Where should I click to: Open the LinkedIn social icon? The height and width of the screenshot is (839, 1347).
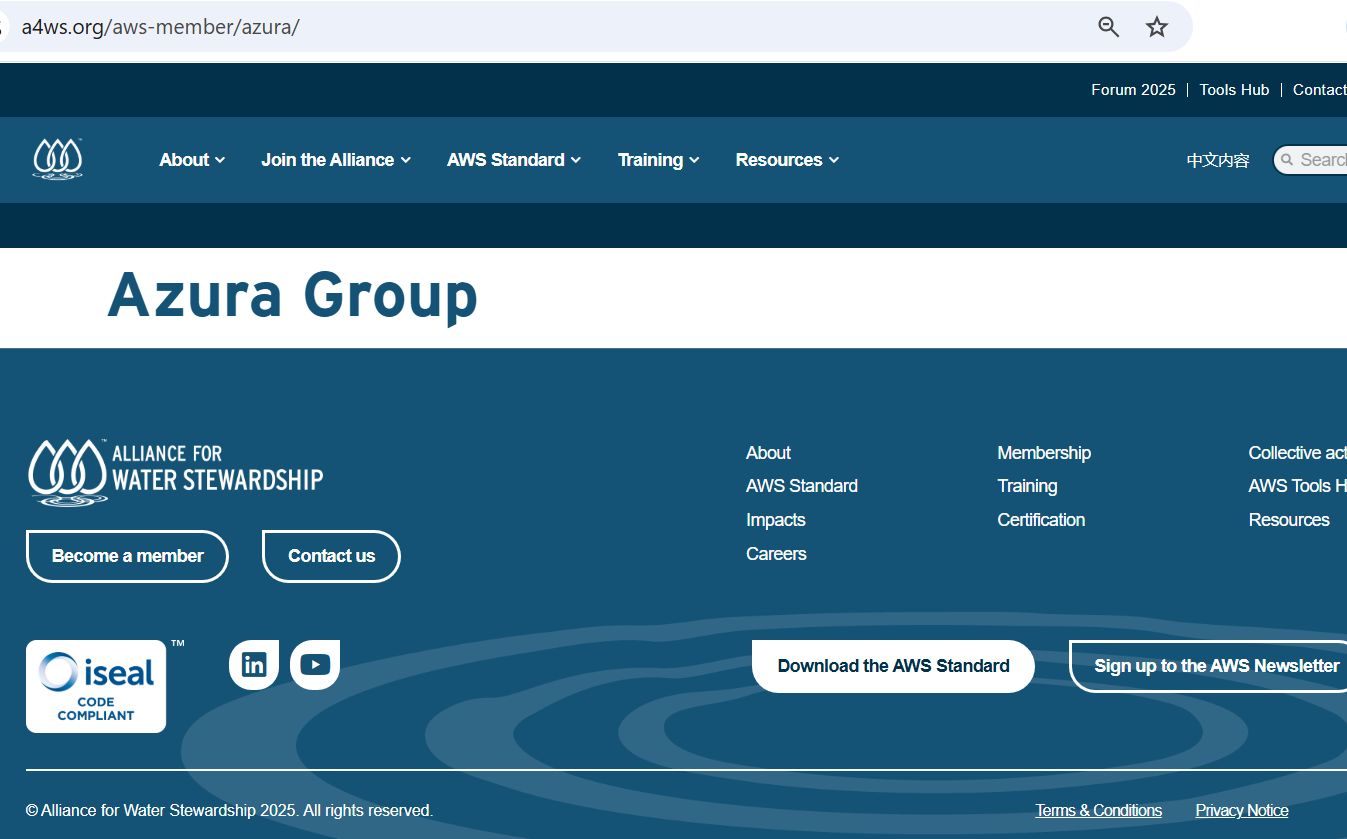(x=254, y=665)
